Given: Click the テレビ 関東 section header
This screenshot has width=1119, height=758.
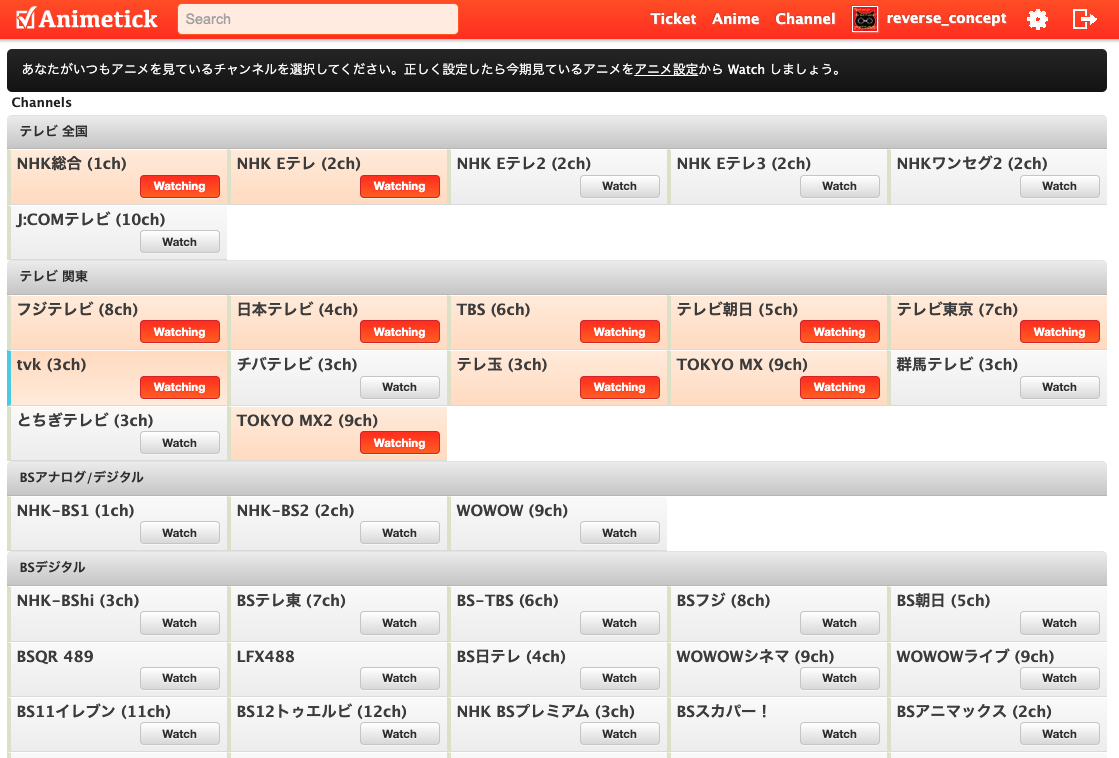Looking at the screenshot, I should [x=557, y=277].
